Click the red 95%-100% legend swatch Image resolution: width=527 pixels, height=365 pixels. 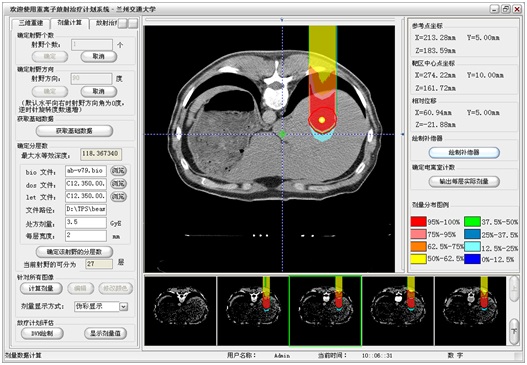pos(418,222)
